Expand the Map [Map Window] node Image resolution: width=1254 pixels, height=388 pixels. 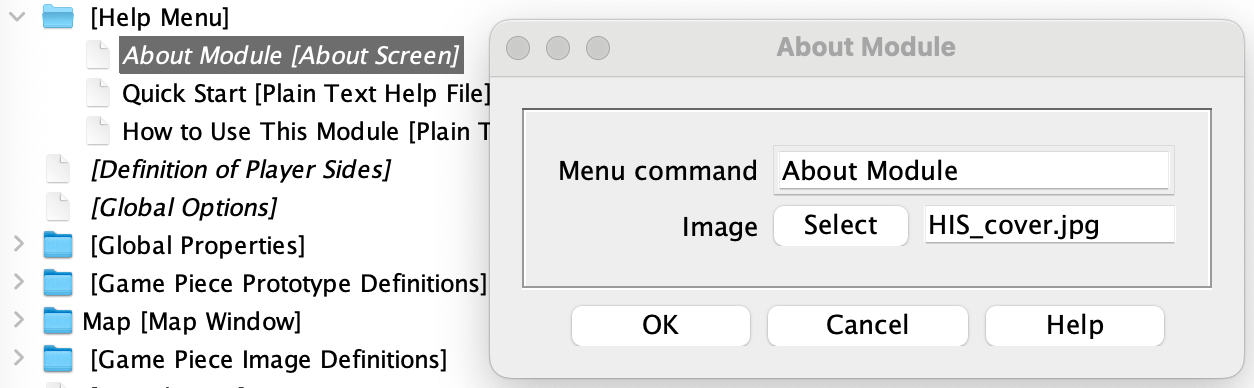tap(17, 321)
